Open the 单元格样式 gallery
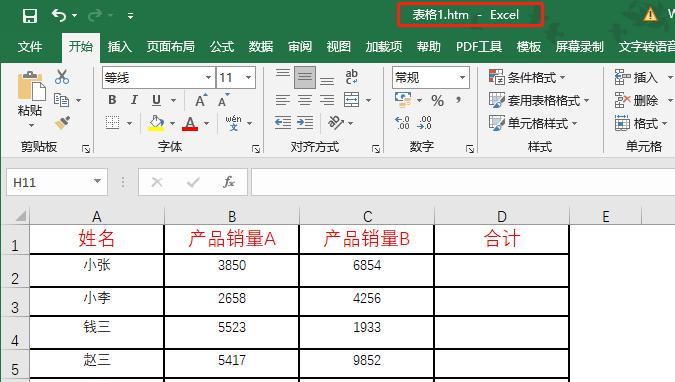Viewport: 675px width, 382px height. pyautogui.click(x=533, y=123)
